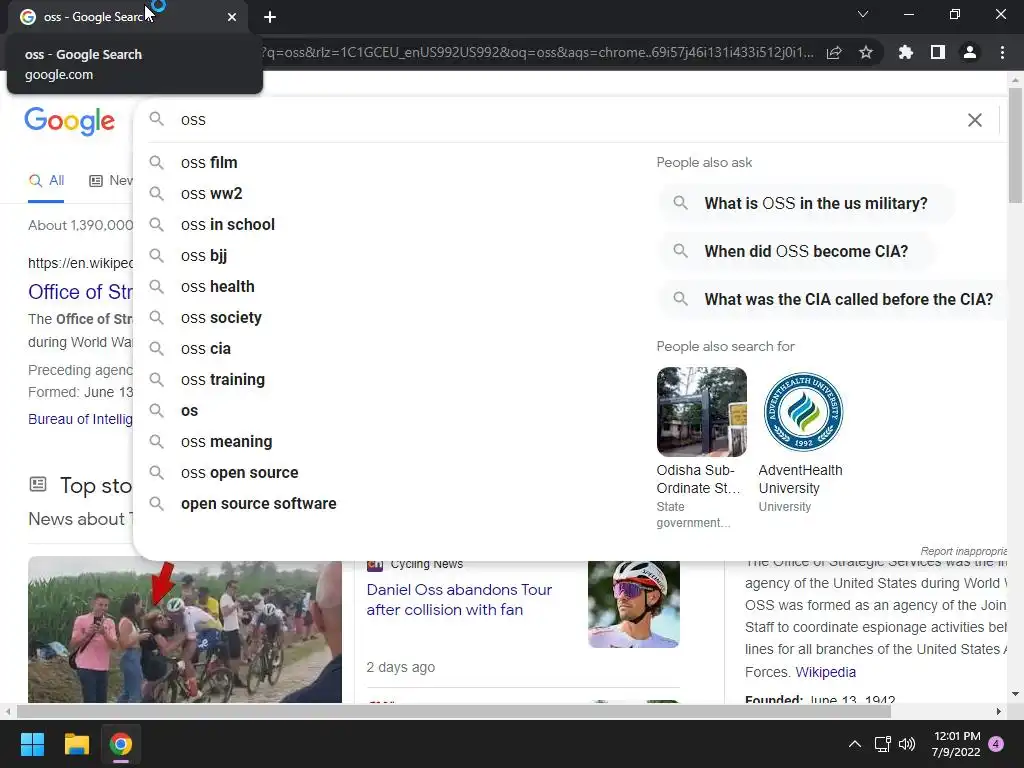Click search icon beside oss cia
Screen dimensions: 1024x768
(156, 348)
